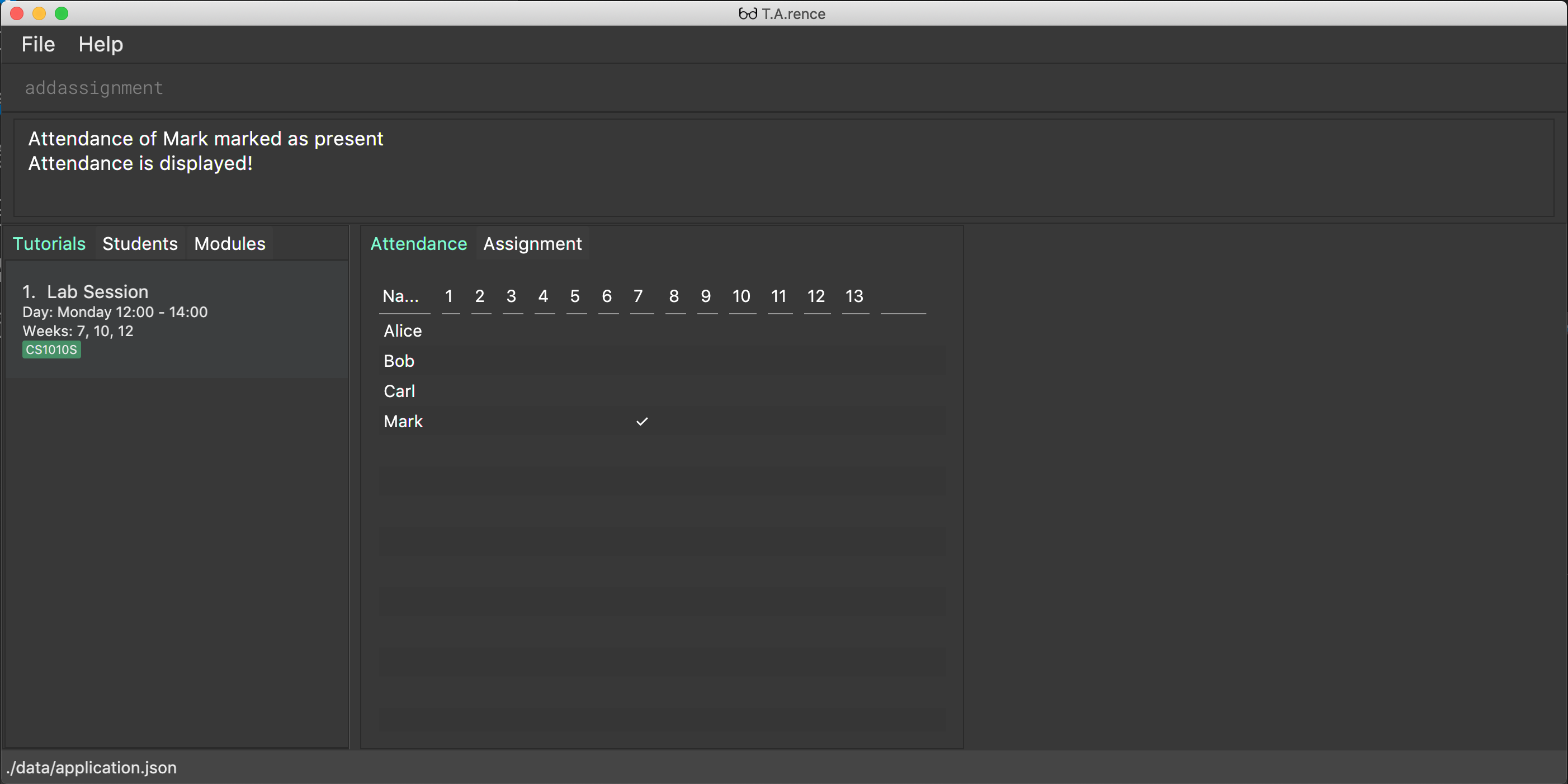The width and height of the screenshot is (1568, 784).
Task: Click the 'Weeks: 7, 10, 12' line
Action: 78,331
